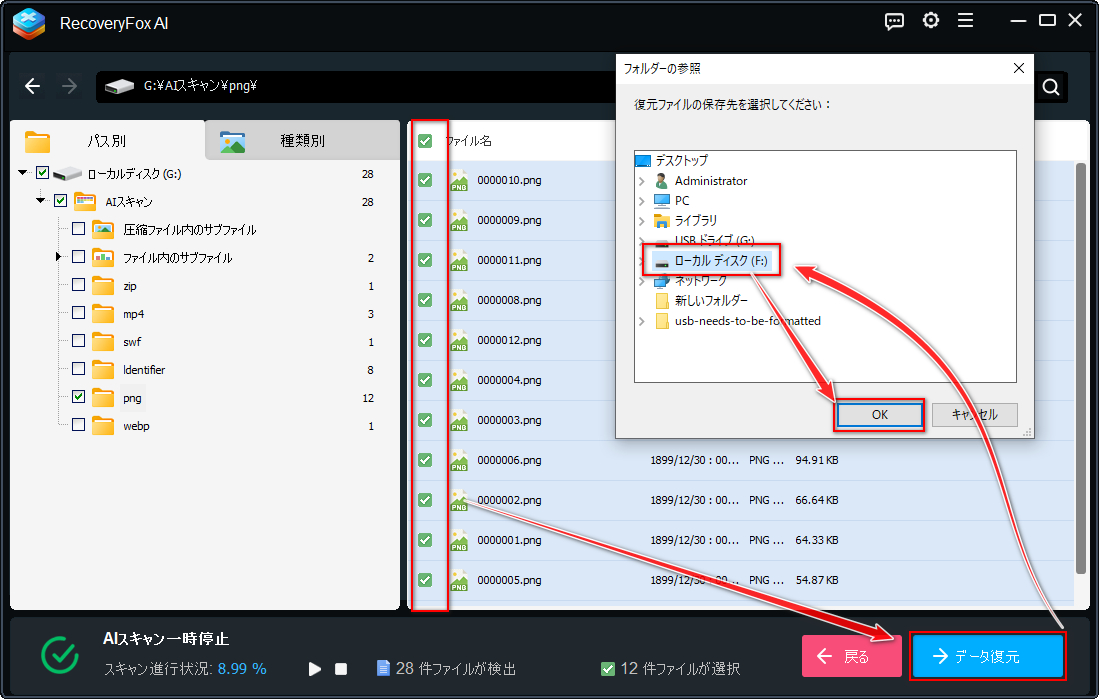Viewport: 1099px width, 699px height.
Task: Click the feedback chat icon in title bar
Action: click(894, 20)
